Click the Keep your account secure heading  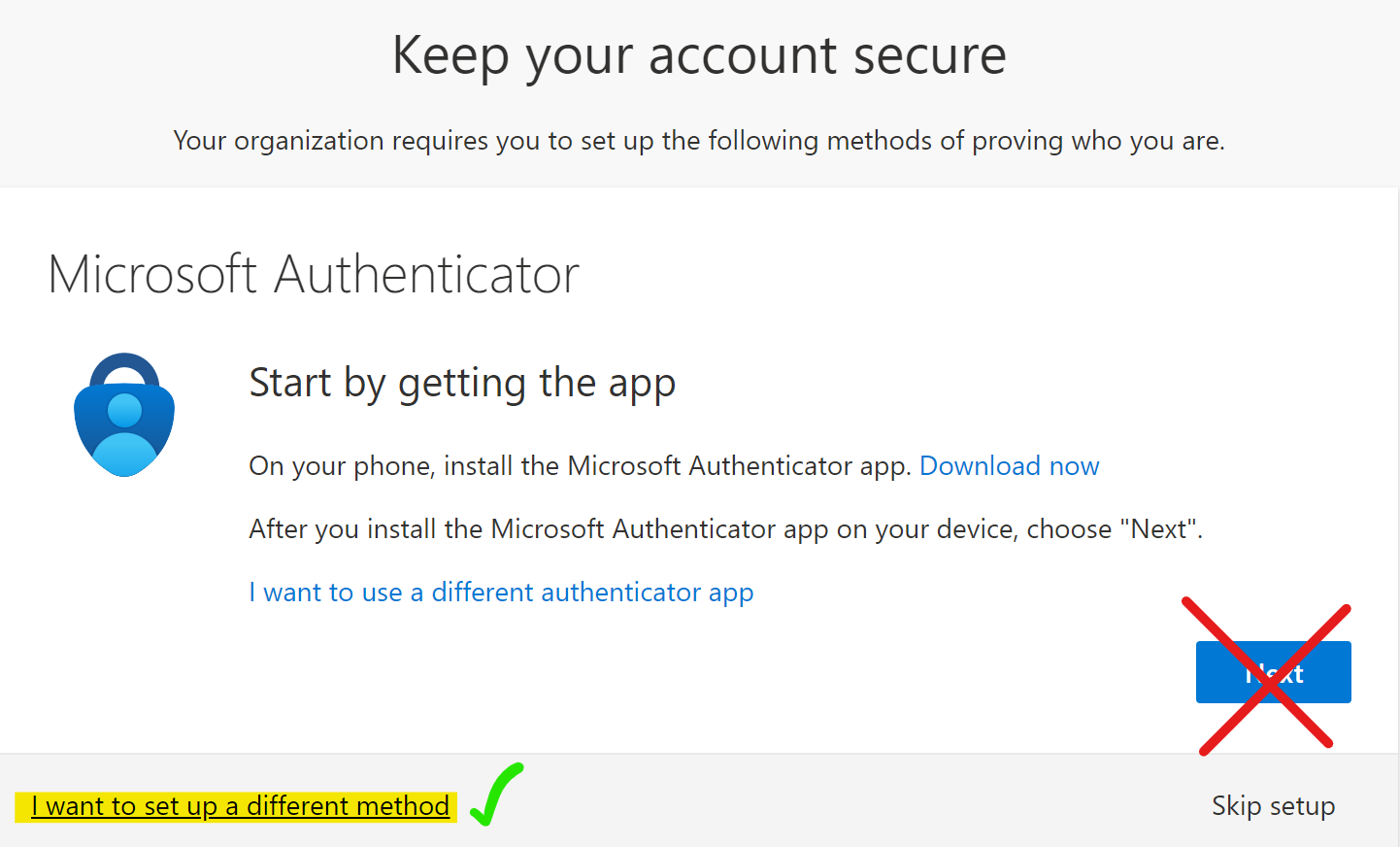pos(699,55)
